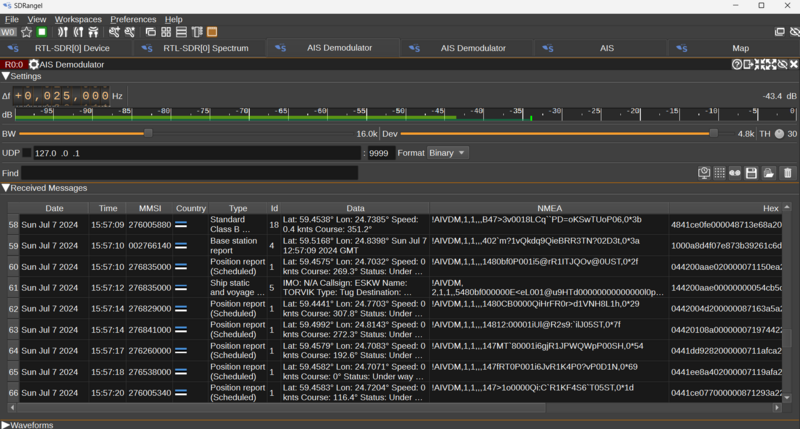800x429 pixels.
Task: Click the monitor clock icon near Find
Action: coord(704,173)
